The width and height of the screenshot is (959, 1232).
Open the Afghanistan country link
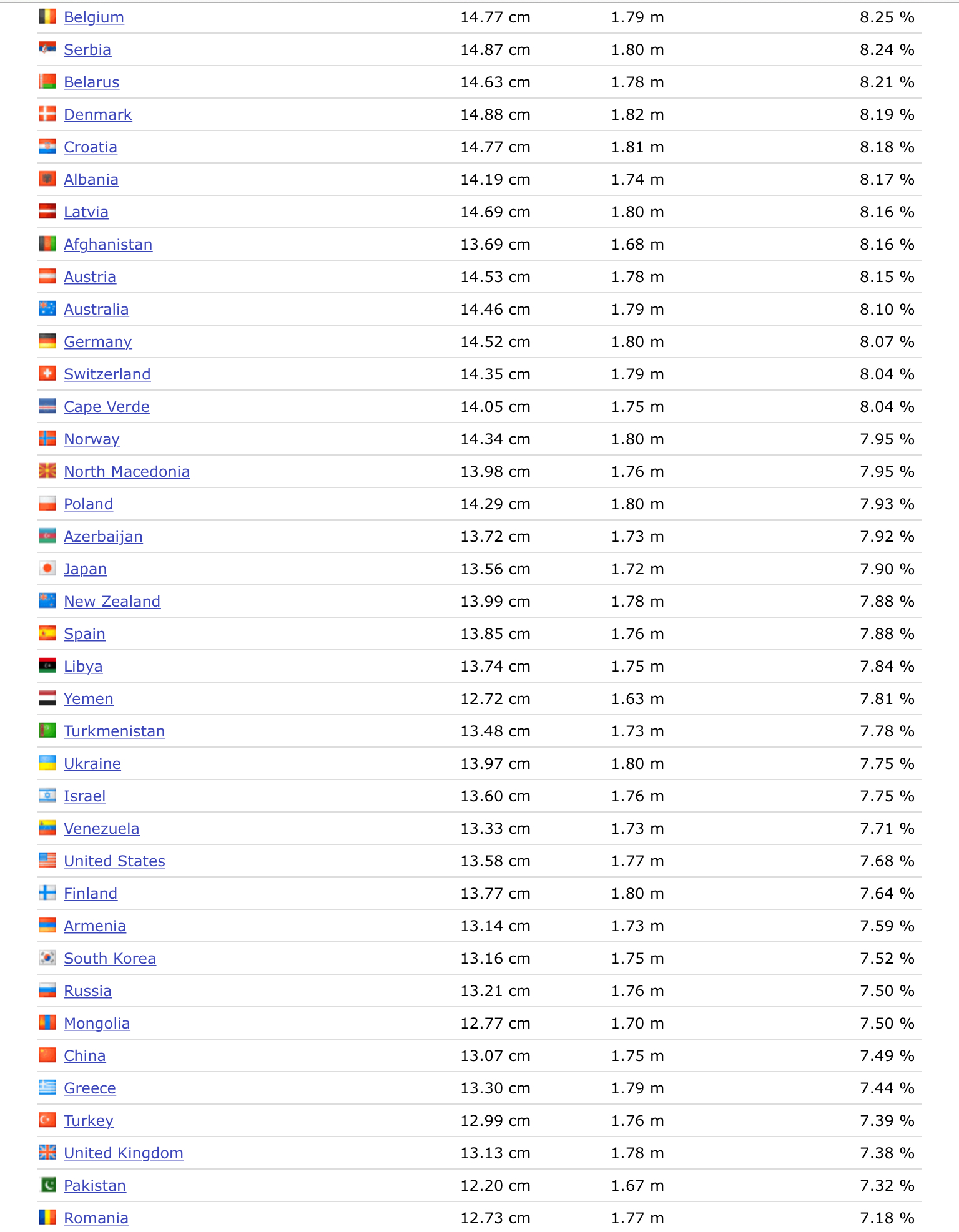108,245
